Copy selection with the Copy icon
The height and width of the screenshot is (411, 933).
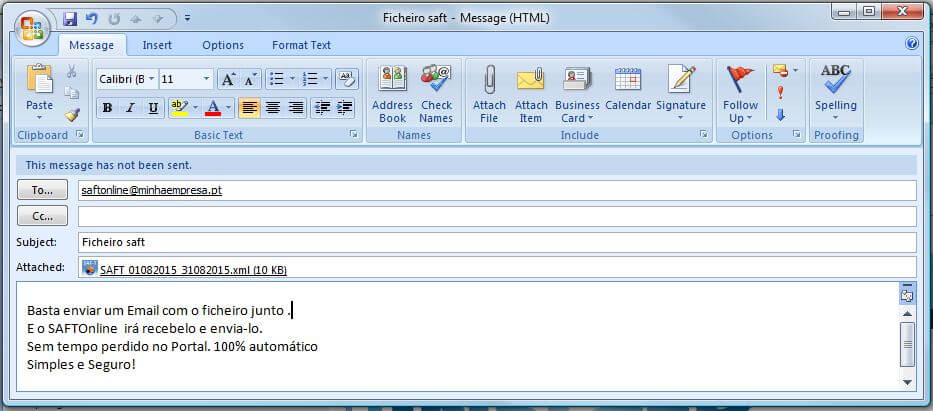pos(72,93)
